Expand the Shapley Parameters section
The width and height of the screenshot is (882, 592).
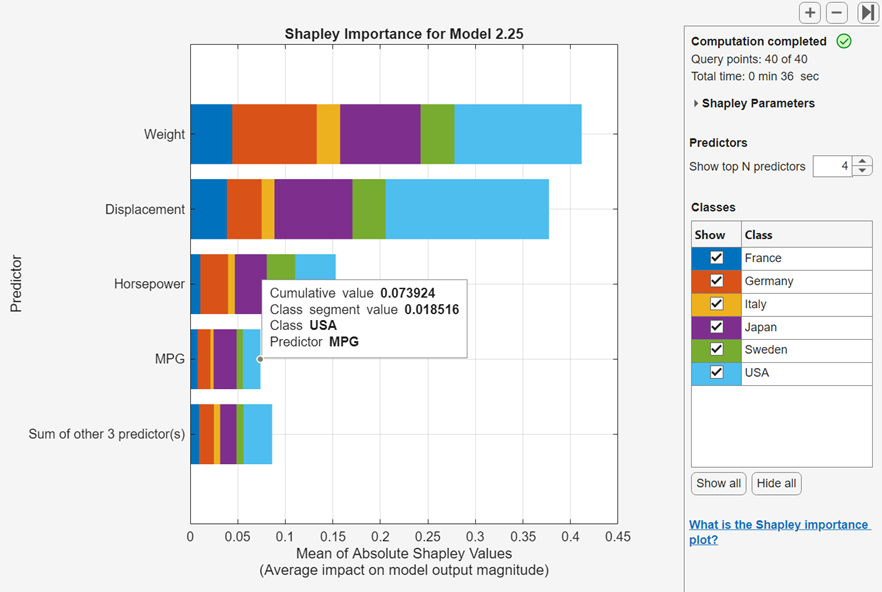[x=696, y=103]
